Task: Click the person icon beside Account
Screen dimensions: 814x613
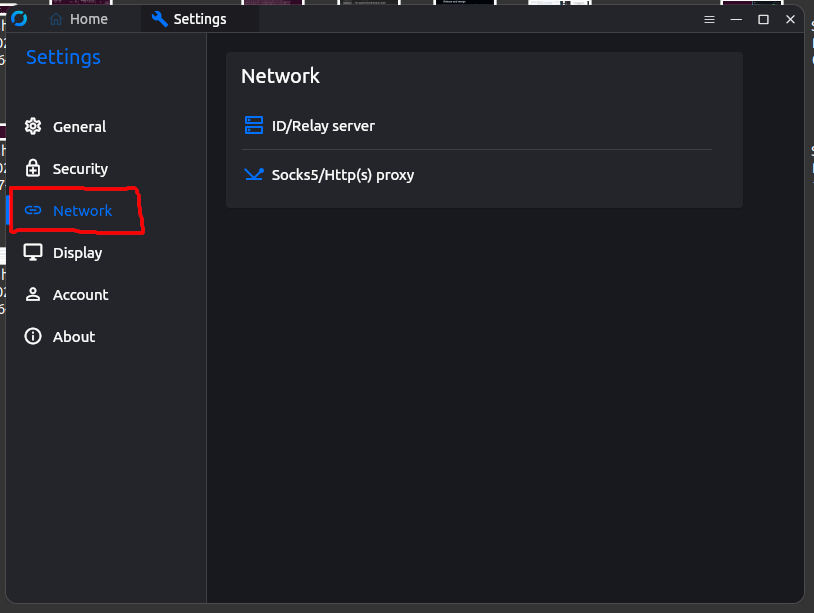Action: tap(33, 295)
